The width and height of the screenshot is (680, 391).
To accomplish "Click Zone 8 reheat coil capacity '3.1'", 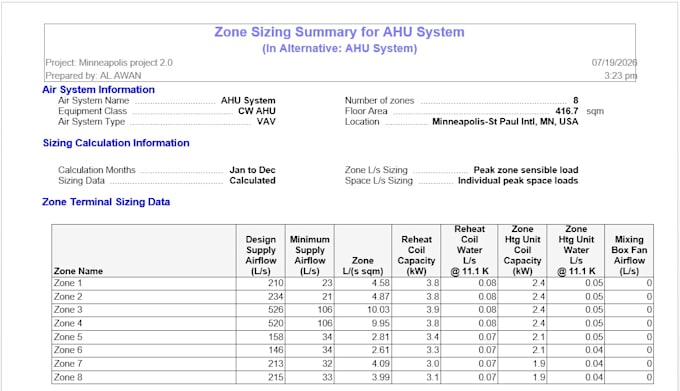I will coord(432,377).
